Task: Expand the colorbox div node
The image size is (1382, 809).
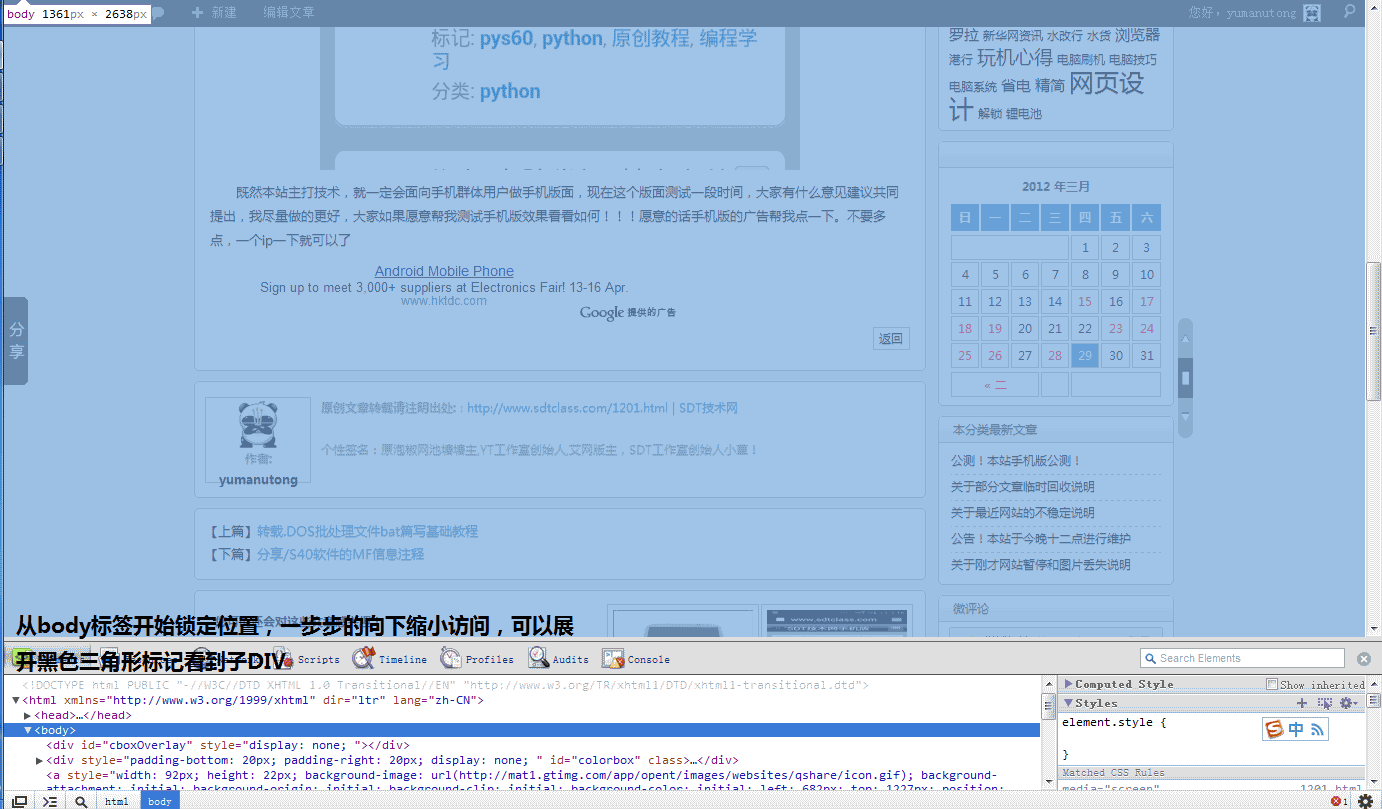Action: pos(39,760)
